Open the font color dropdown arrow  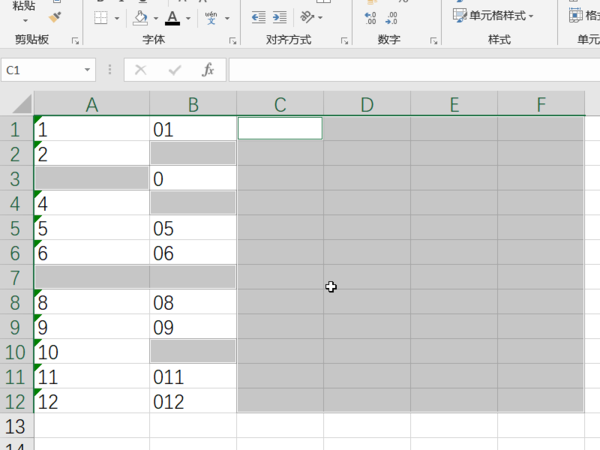188,18
